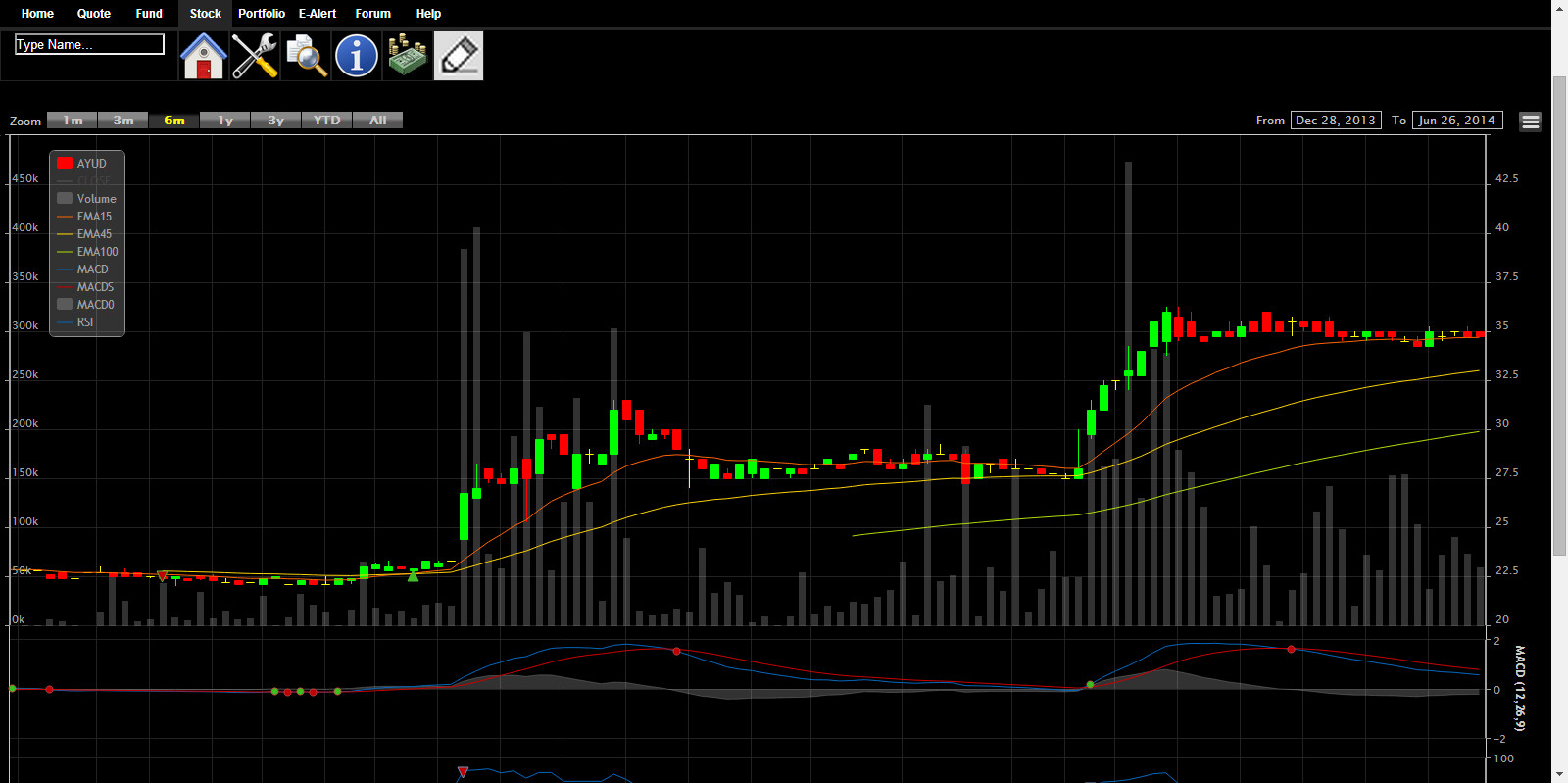Toggle the AYUD series in legend
Screen dimensions: 1568x783
tap(82, 164)
